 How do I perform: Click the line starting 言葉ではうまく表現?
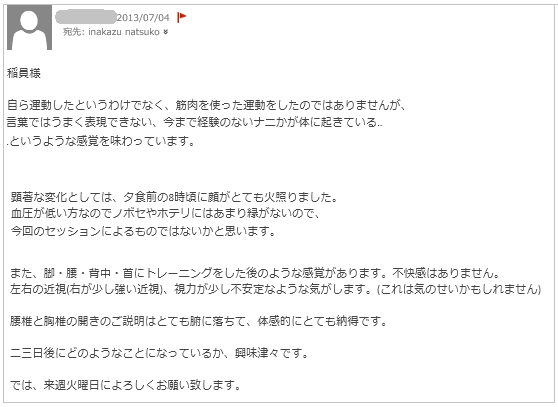195,122
